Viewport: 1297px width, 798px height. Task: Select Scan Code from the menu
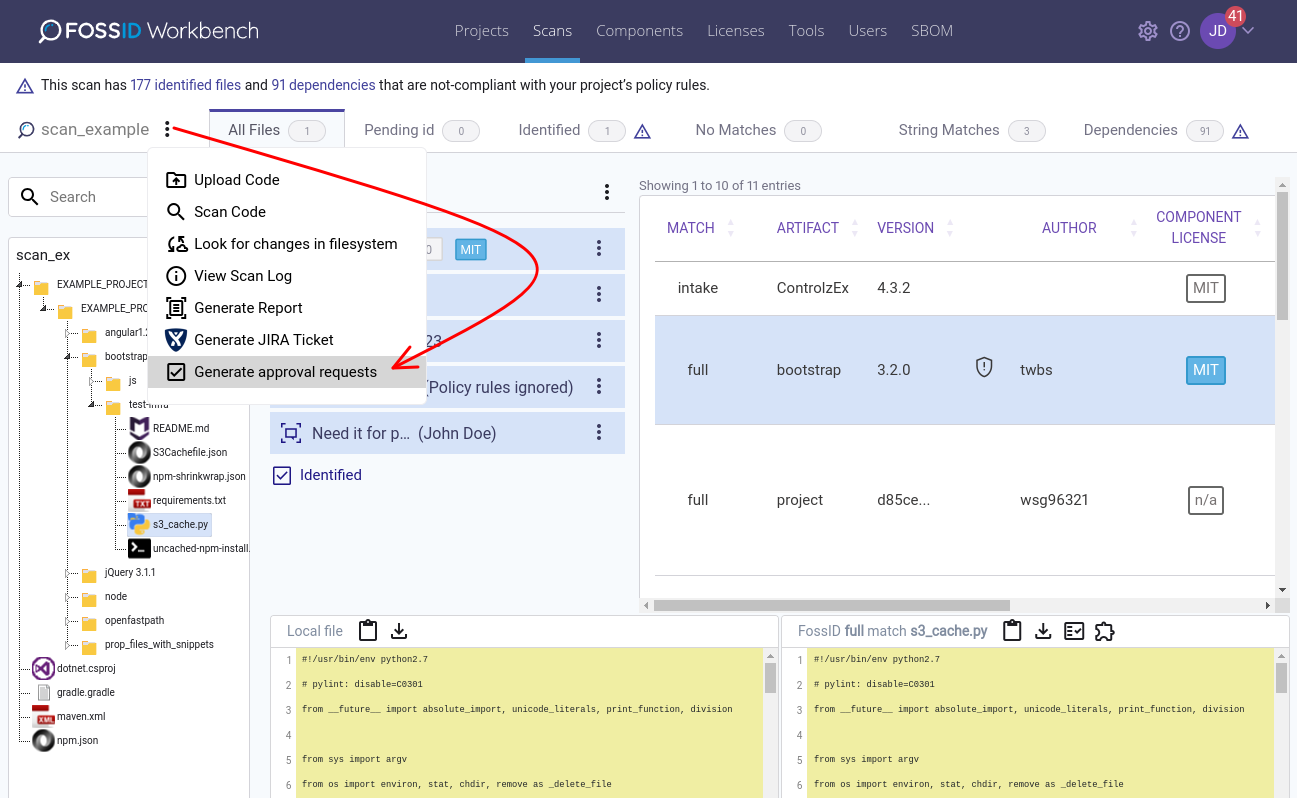pos(287,212)
